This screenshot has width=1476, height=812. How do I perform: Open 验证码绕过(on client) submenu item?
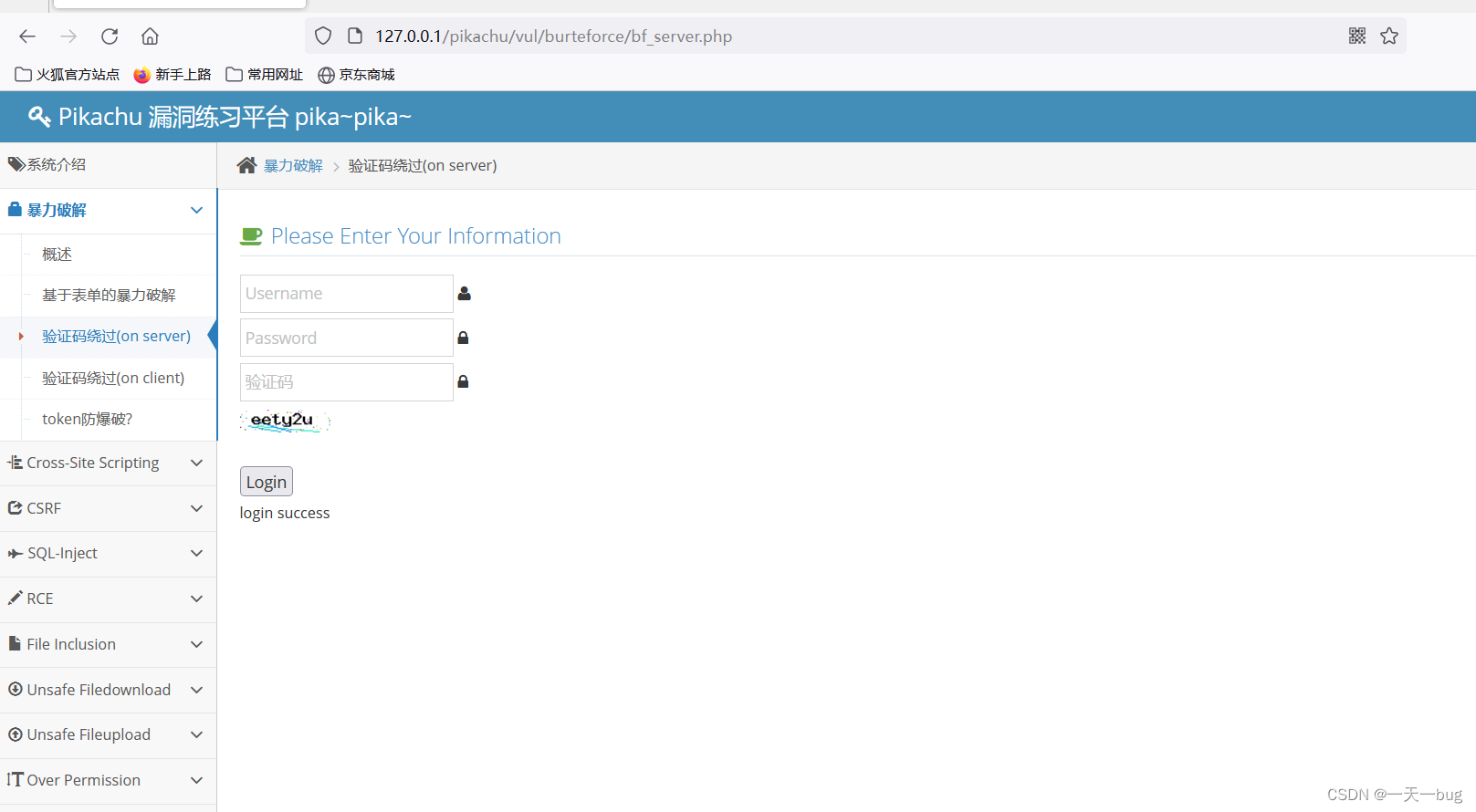pos(113,378)
